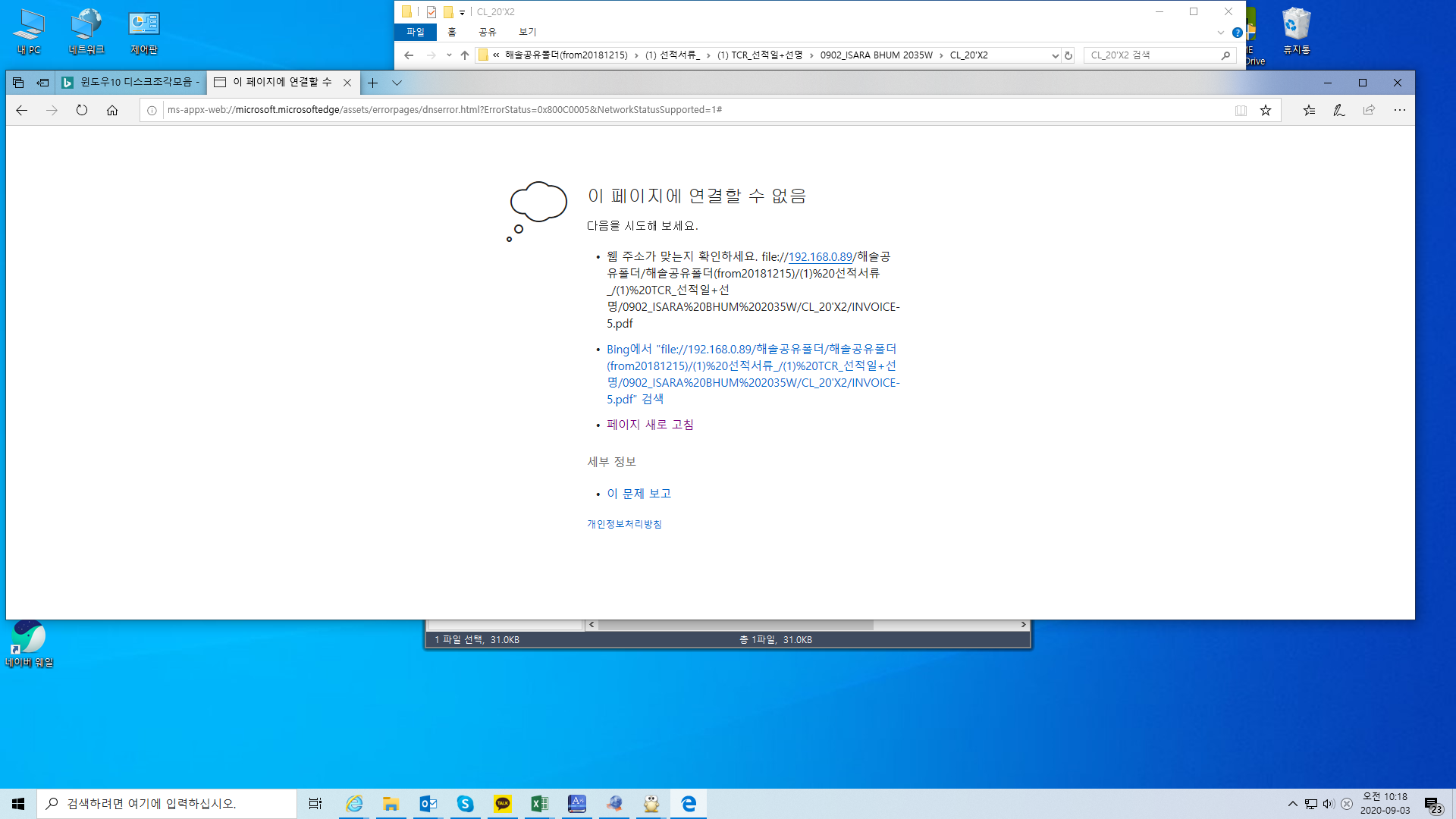Open the Edge favorites hub icon
This screenshot has height=819, width=1456.
[x=1309, y=110]
